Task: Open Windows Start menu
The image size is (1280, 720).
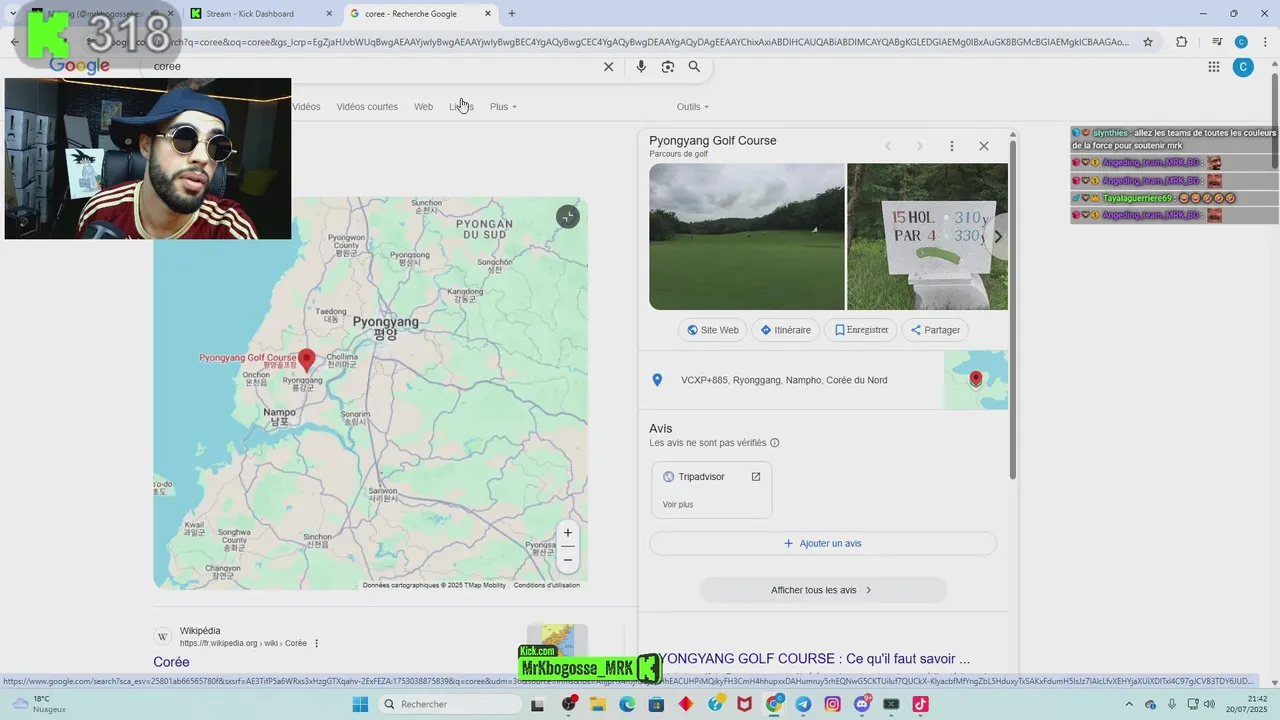Action: click(x=360, y=704)
